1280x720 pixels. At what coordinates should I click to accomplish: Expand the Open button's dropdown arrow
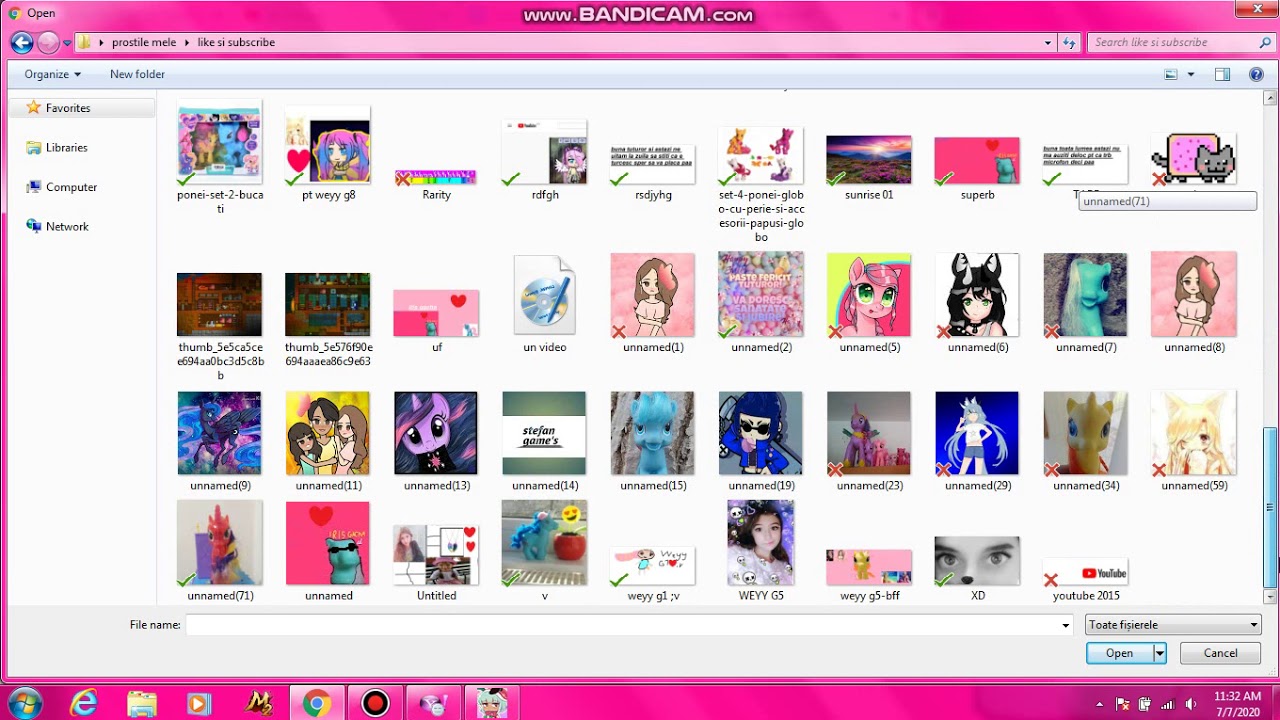(1160, 653)
